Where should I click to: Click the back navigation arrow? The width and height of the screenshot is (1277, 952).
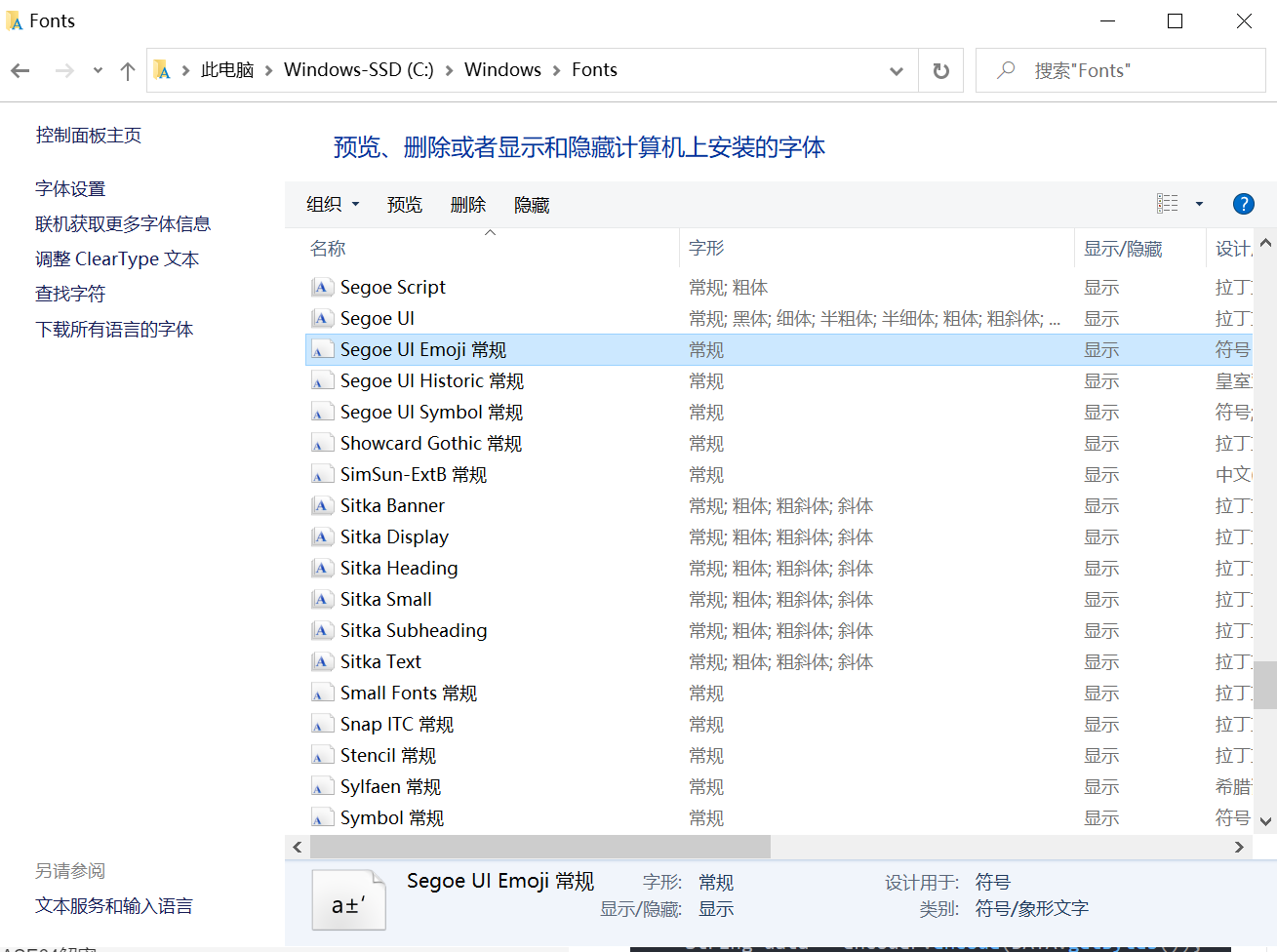click(x=20, y=69)
